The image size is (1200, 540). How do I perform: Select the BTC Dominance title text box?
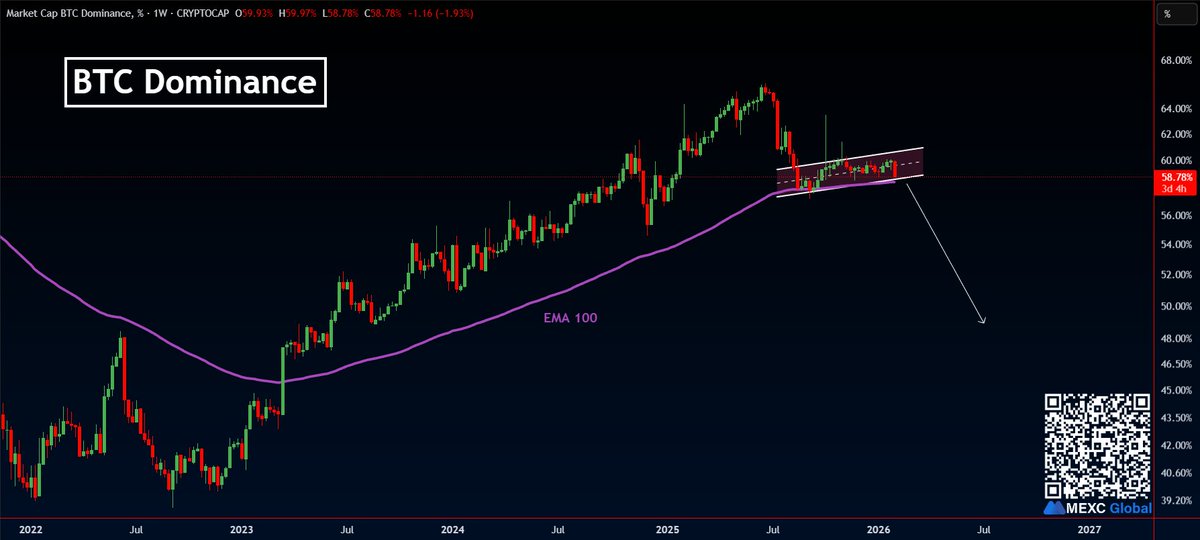coord(195,83)
